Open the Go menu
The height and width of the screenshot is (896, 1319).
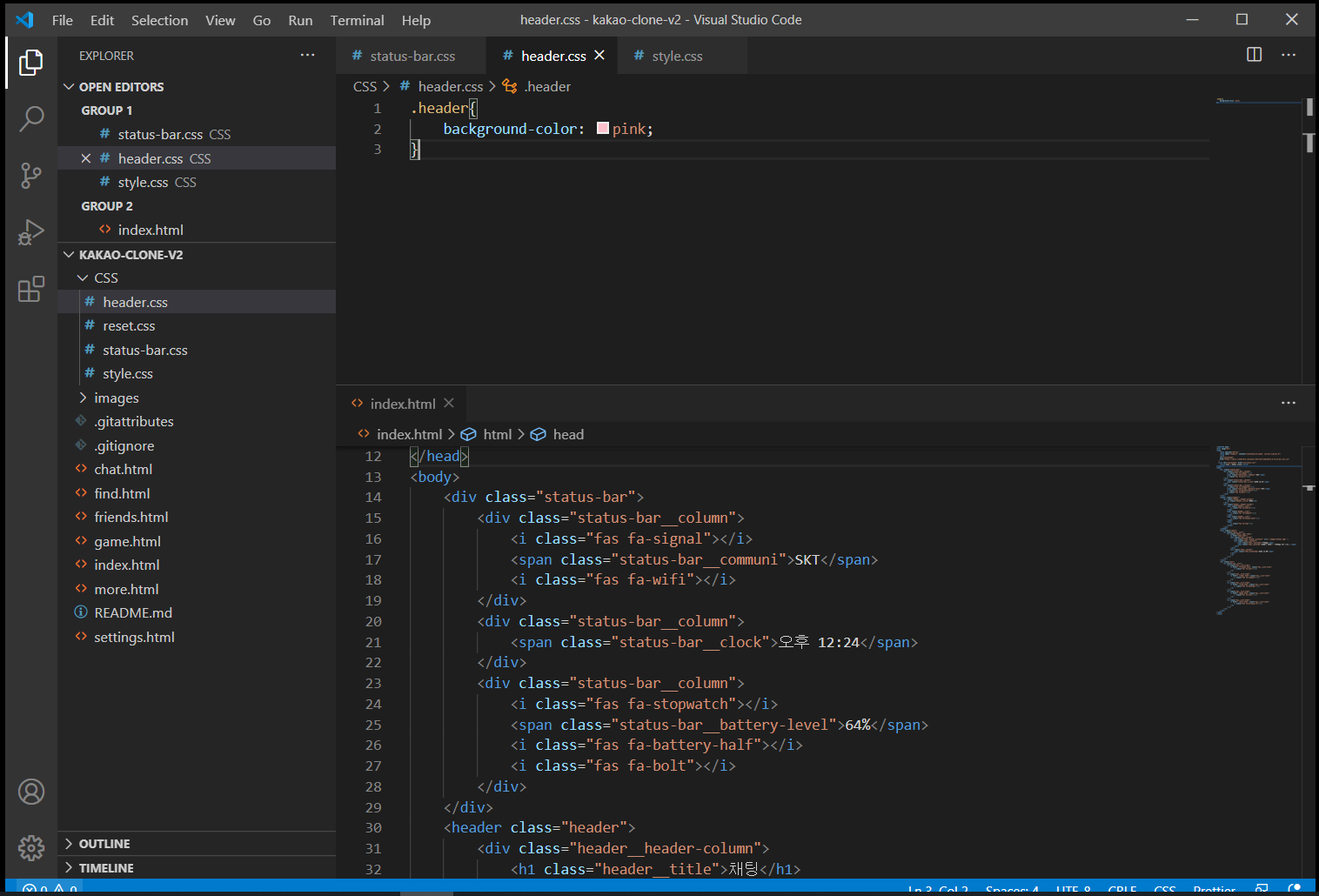pyautogui.click(x=262, y=20)
